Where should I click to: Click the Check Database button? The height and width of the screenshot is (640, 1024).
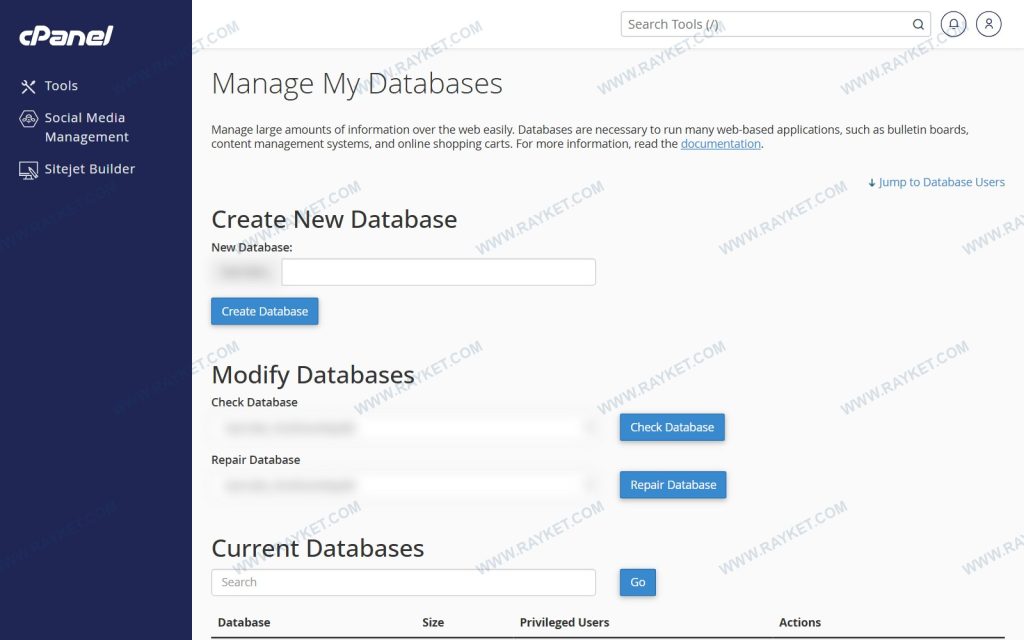[x=672, y=427]
